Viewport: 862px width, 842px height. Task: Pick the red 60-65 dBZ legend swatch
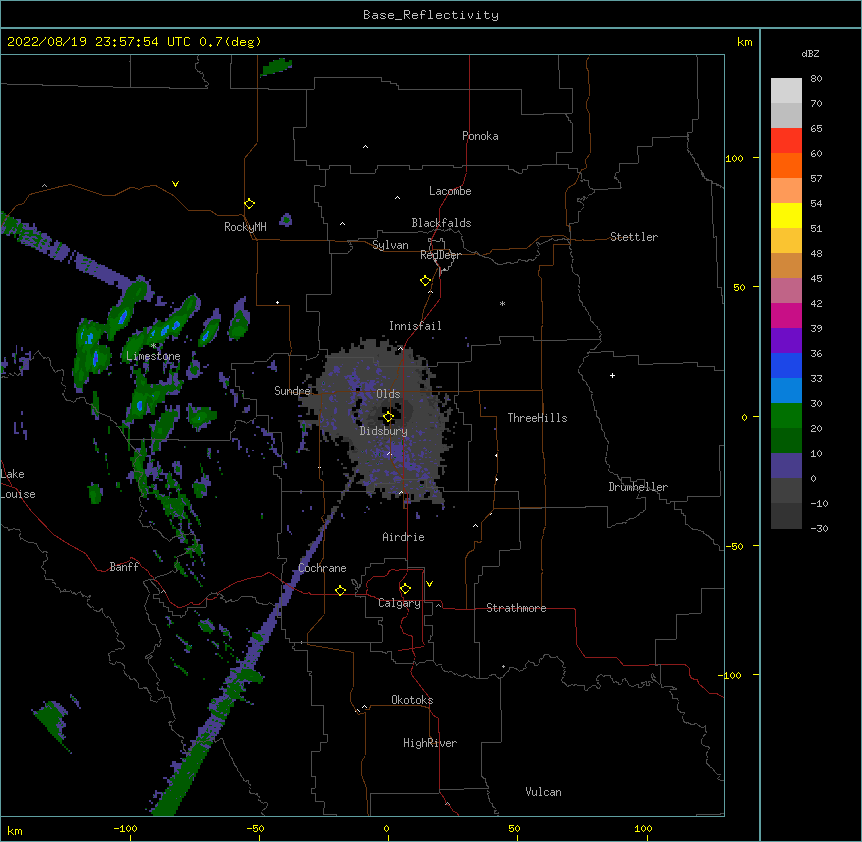click(x=786, y=141)
